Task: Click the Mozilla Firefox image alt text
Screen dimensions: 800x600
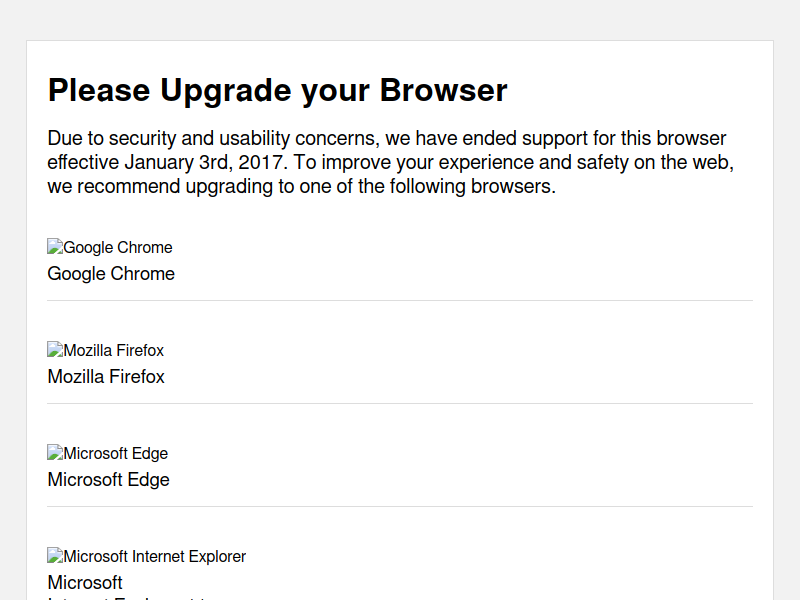Action: (x=114, y=351)
